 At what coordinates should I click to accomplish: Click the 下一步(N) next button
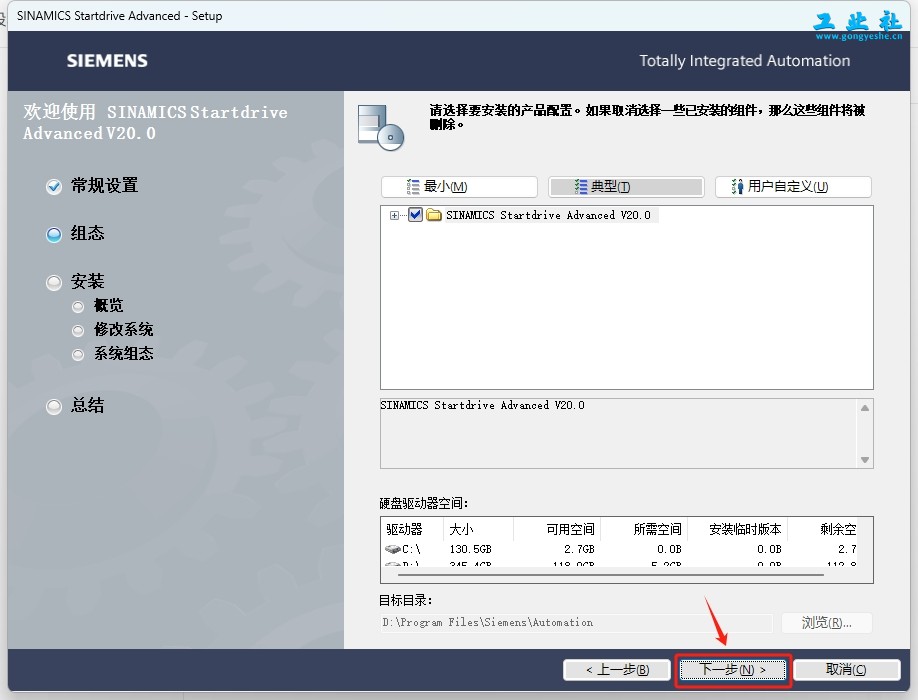click(x=732, y=670)
